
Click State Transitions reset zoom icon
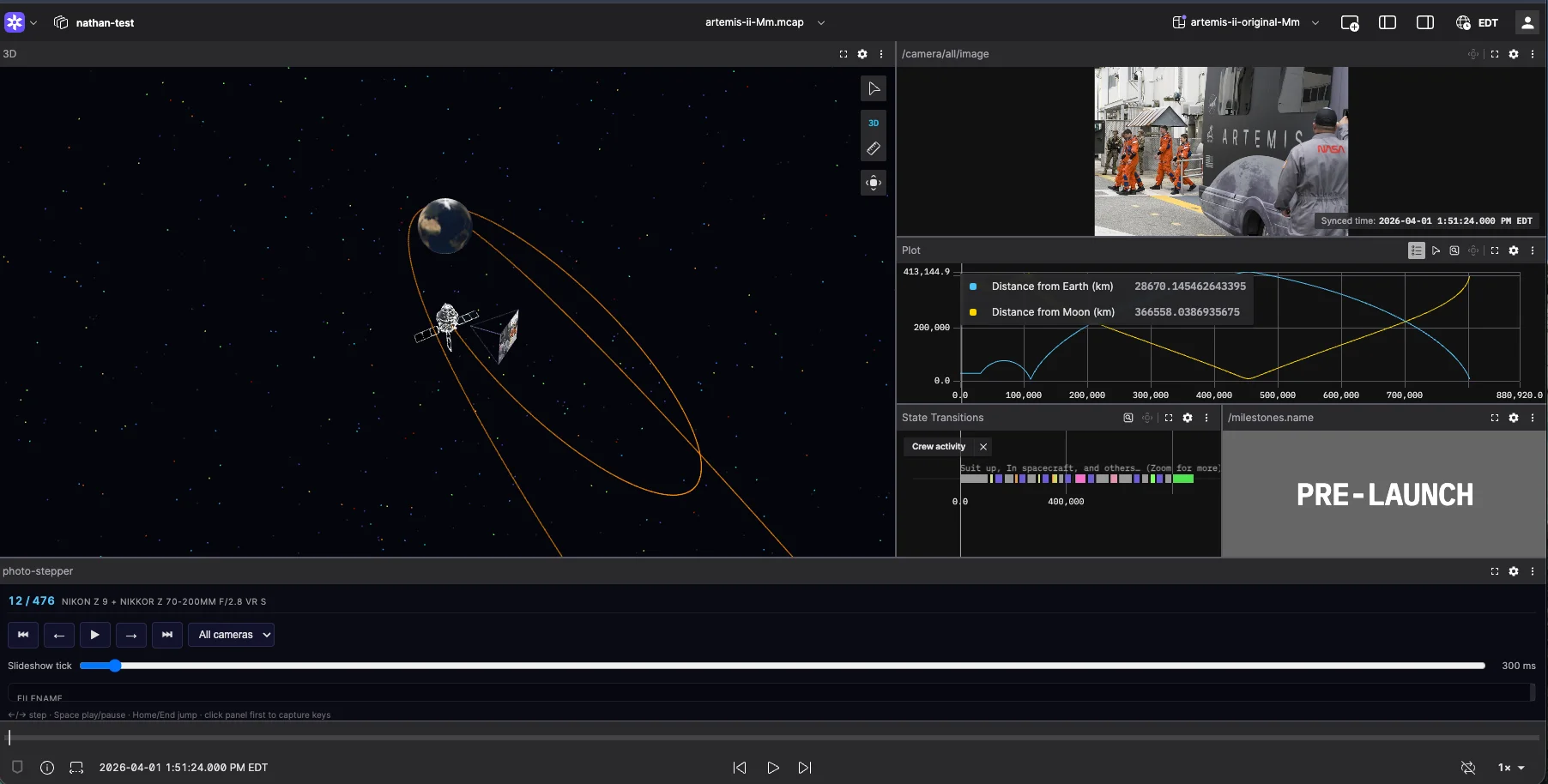pyautogui.click(x=1128, y=418)
